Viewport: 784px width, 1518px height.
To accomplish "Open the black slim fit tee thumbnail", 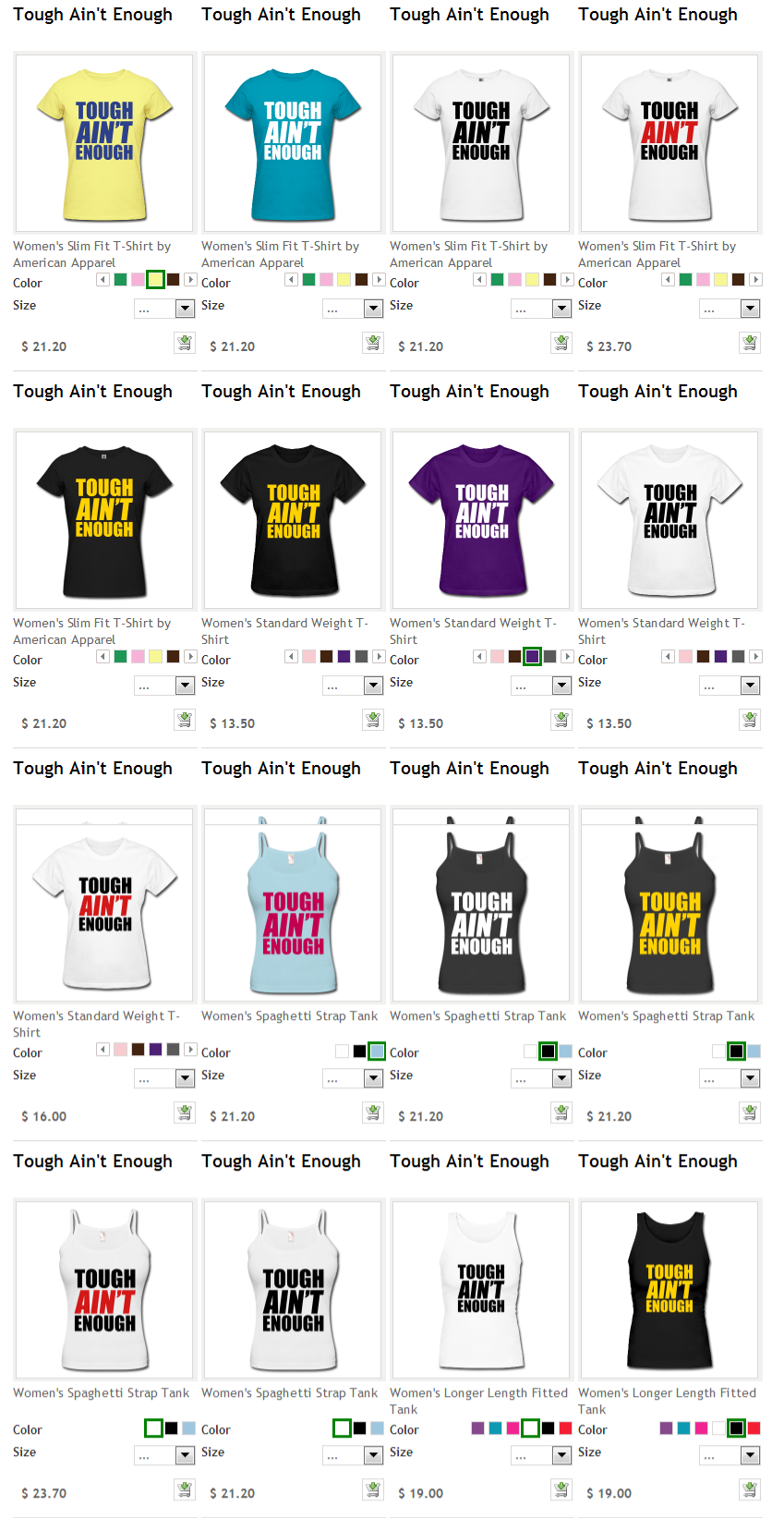I will pyautogui.click(x=104, y=520).
